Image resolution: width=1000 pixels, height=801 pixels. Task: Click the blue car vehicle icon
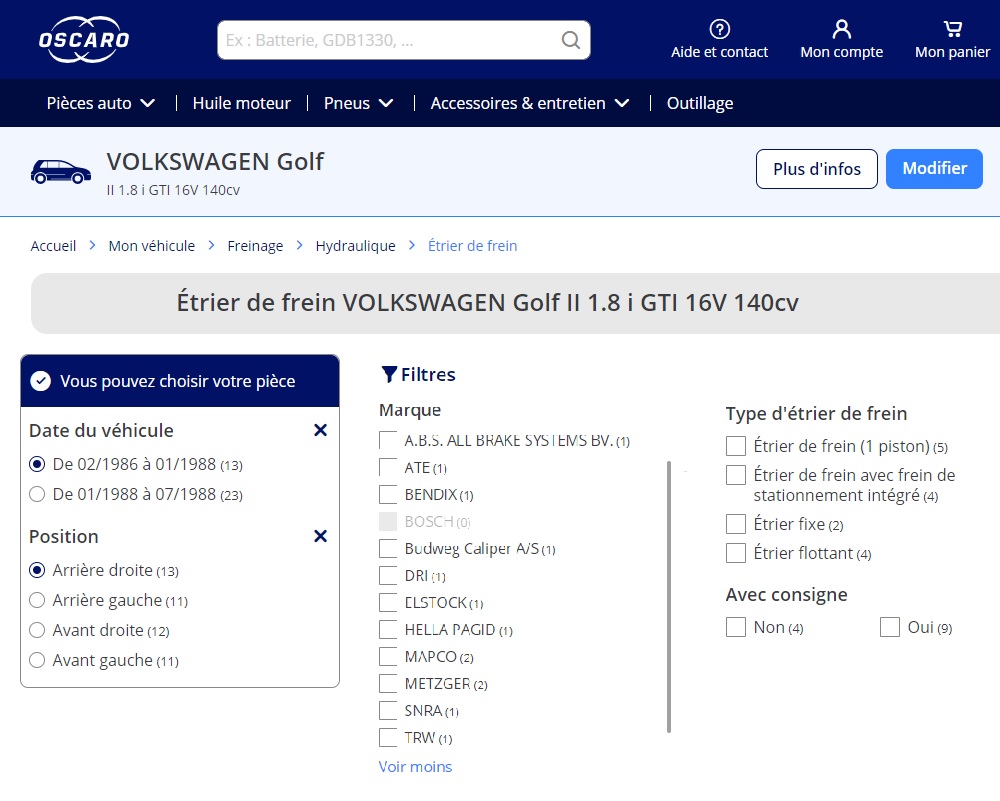[x=61, y=172]
